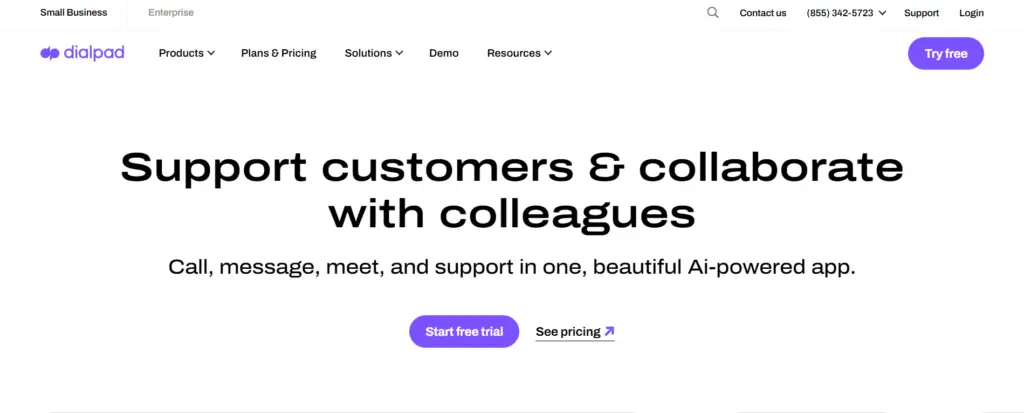The height and width of the screenshot is (413, 1024).
Task: Call the (855) 342-5723 number link
Action: (x=840, y=13)
